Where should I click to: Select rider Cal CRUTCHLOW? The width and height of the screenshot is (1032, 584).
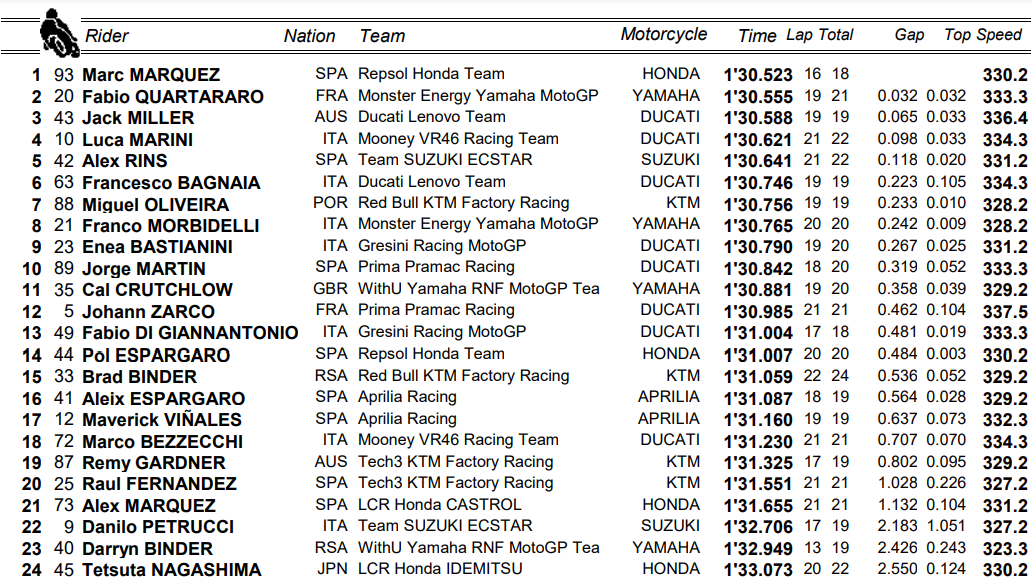click(x=157, y=290)
